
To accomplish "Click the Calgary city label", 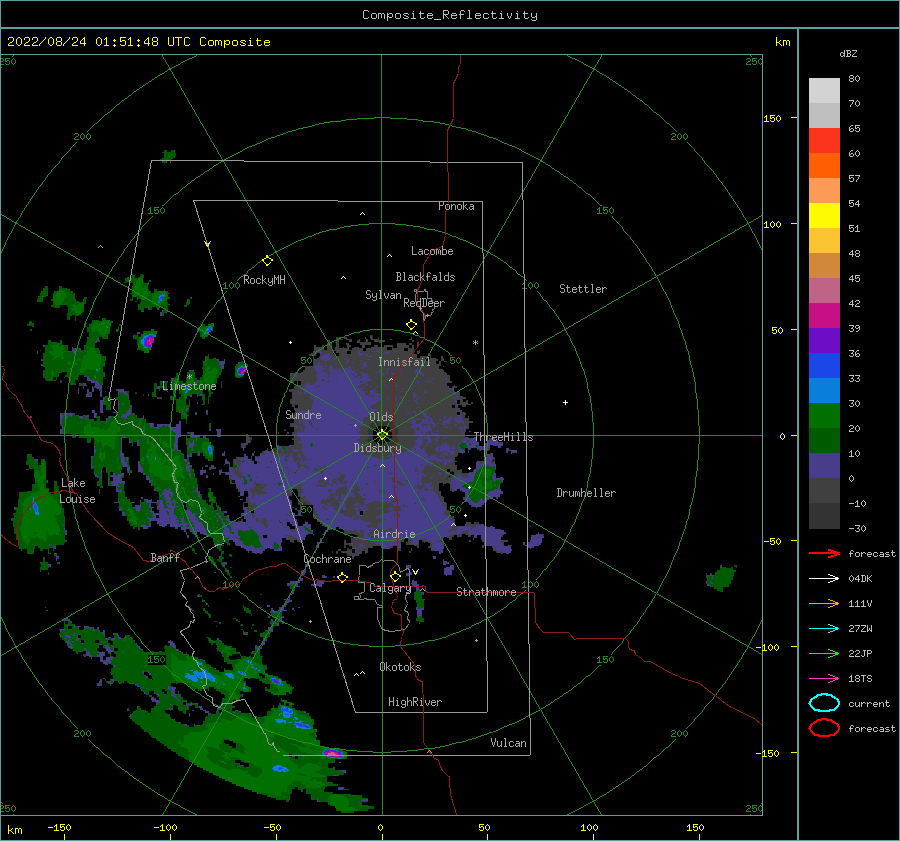I will tap(390, 588).
